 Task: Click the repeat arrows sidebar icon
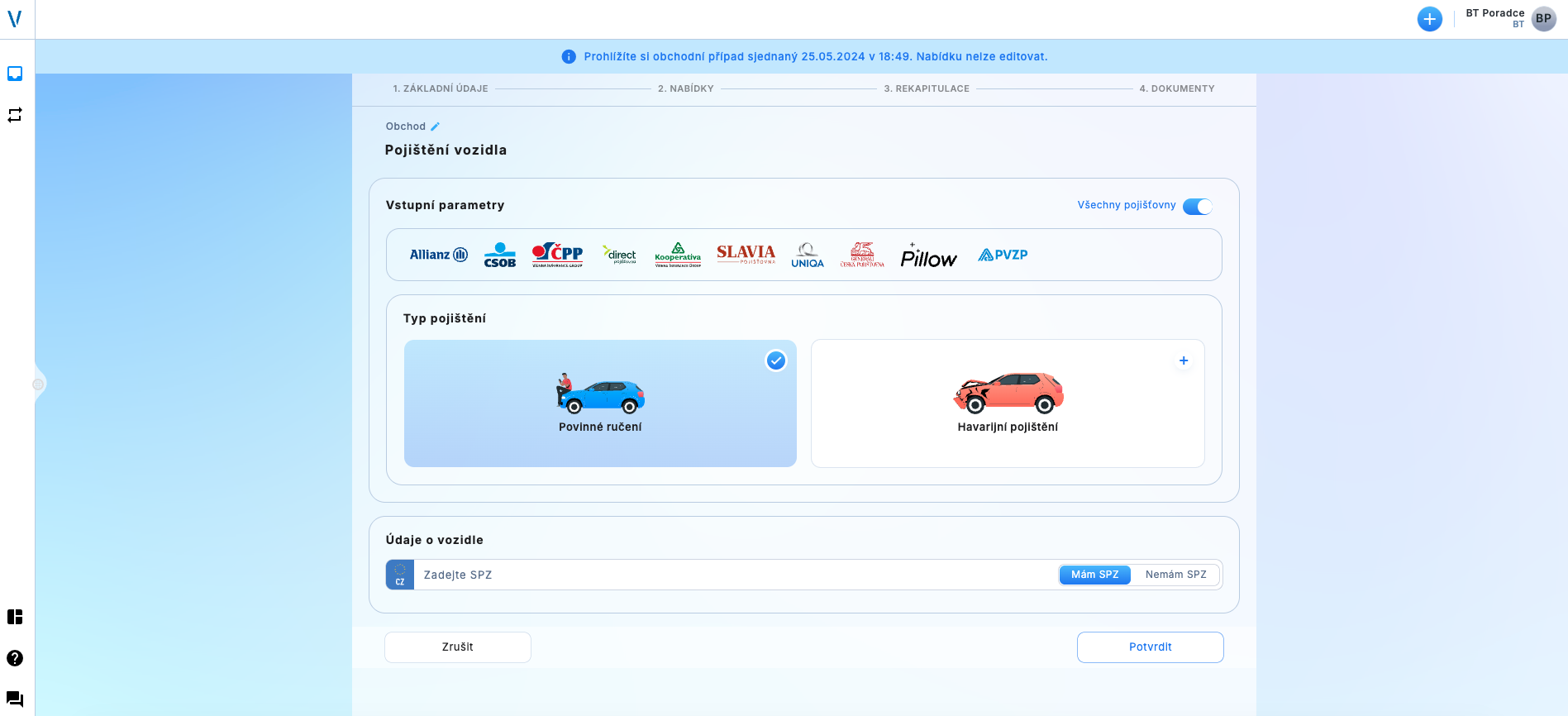click(x=15, y=115)
